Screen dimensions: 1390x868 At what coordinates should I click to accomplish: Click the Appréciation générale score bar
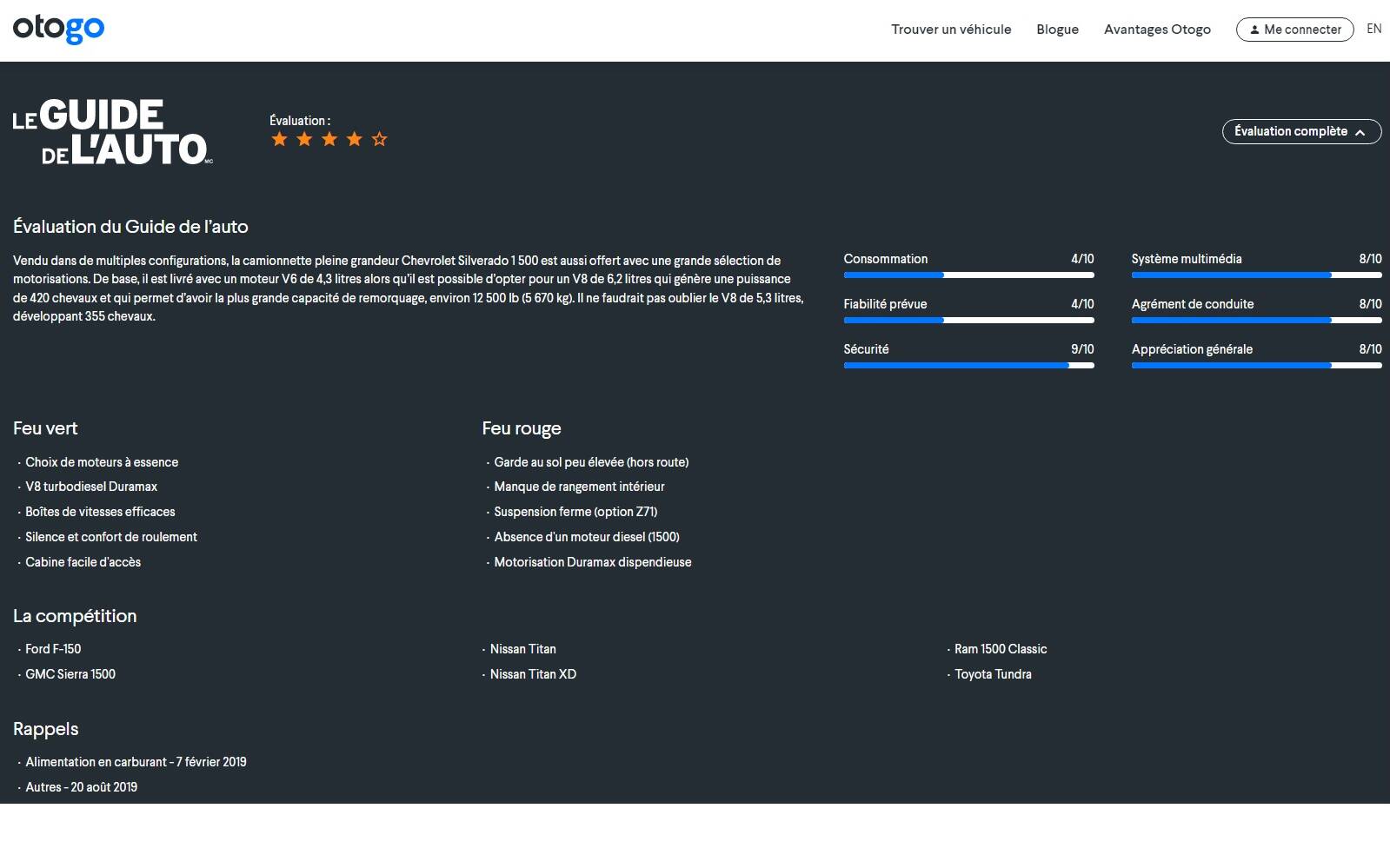pos(1256,366)
